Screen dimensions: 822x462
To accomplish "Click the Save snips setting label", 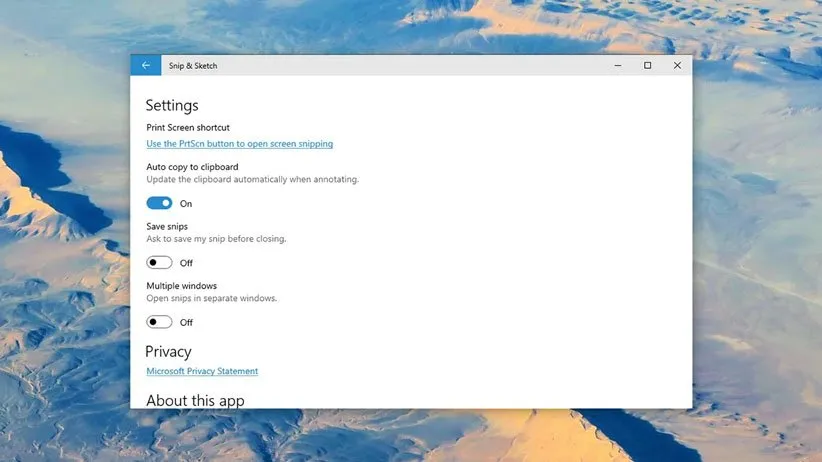I will [167, 227].
